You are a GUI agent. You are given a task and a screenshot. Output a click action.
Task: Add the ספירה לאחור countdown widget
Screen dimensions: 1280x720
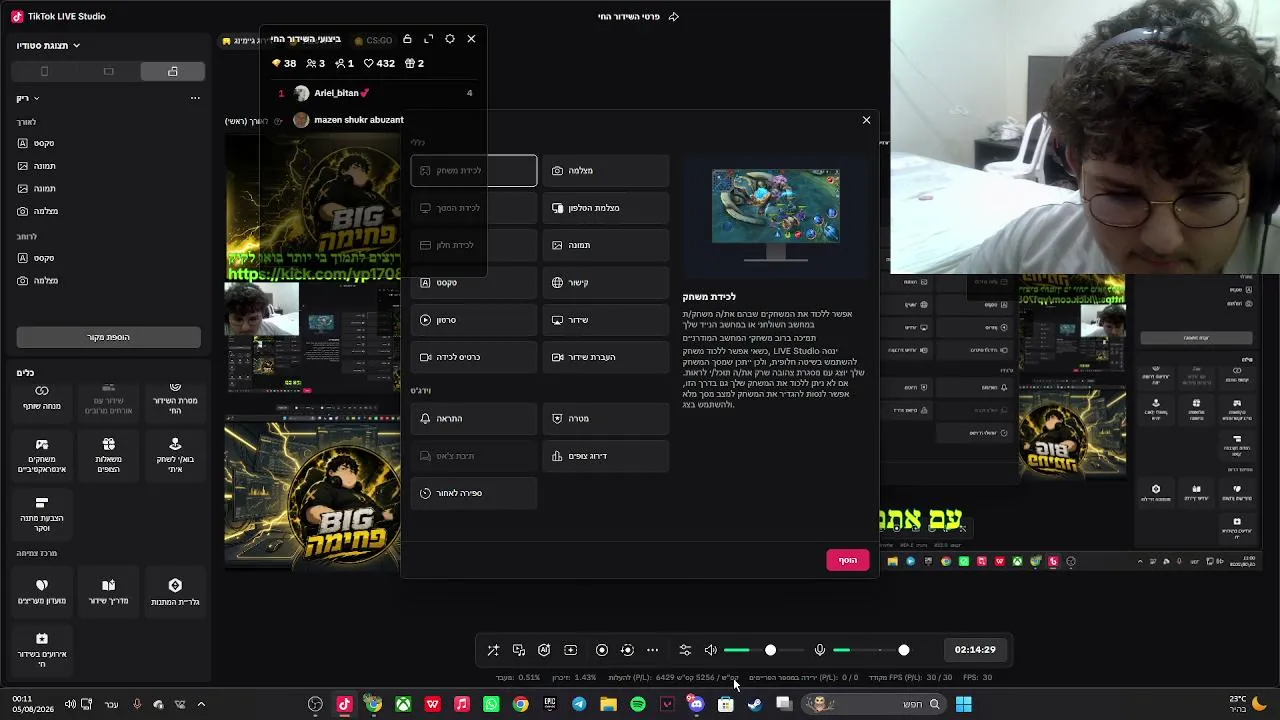474,493
